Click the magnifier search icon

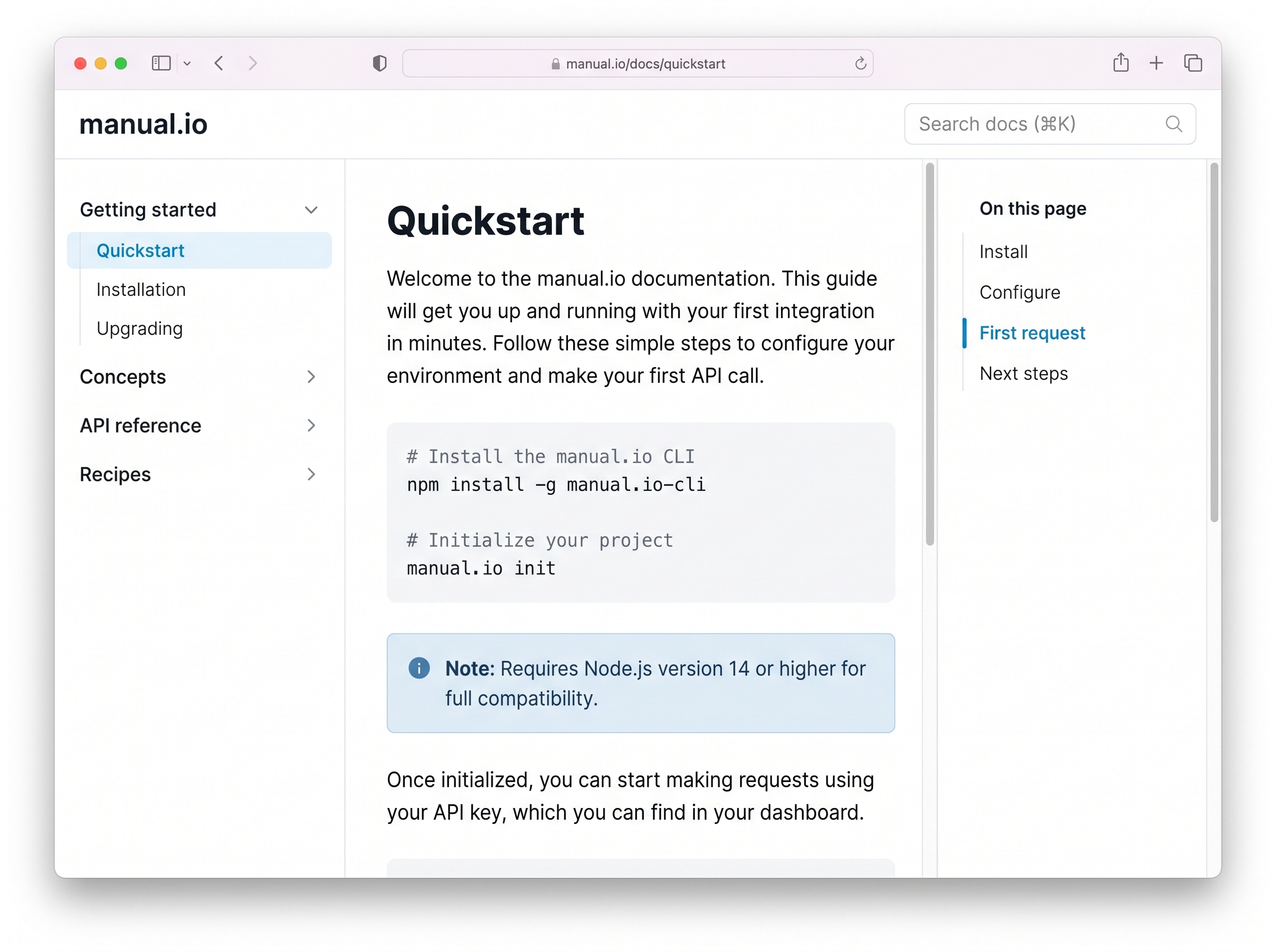point(1174,124)
